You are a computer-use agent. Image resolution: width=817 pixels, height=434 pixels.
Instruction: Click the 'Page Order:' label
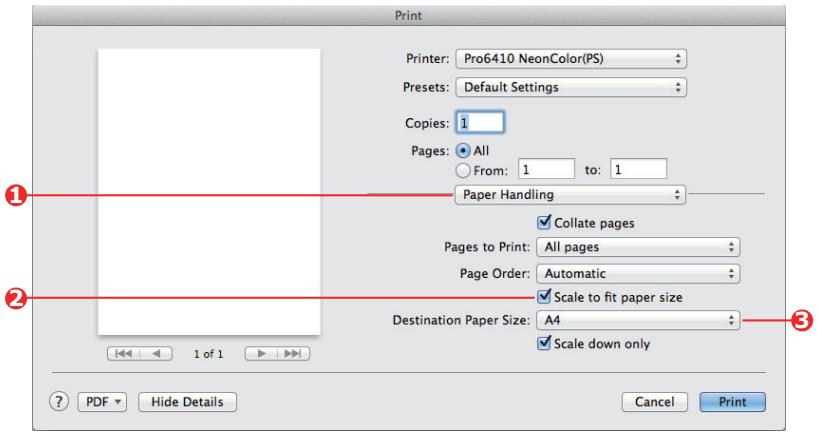pos(494,274)
